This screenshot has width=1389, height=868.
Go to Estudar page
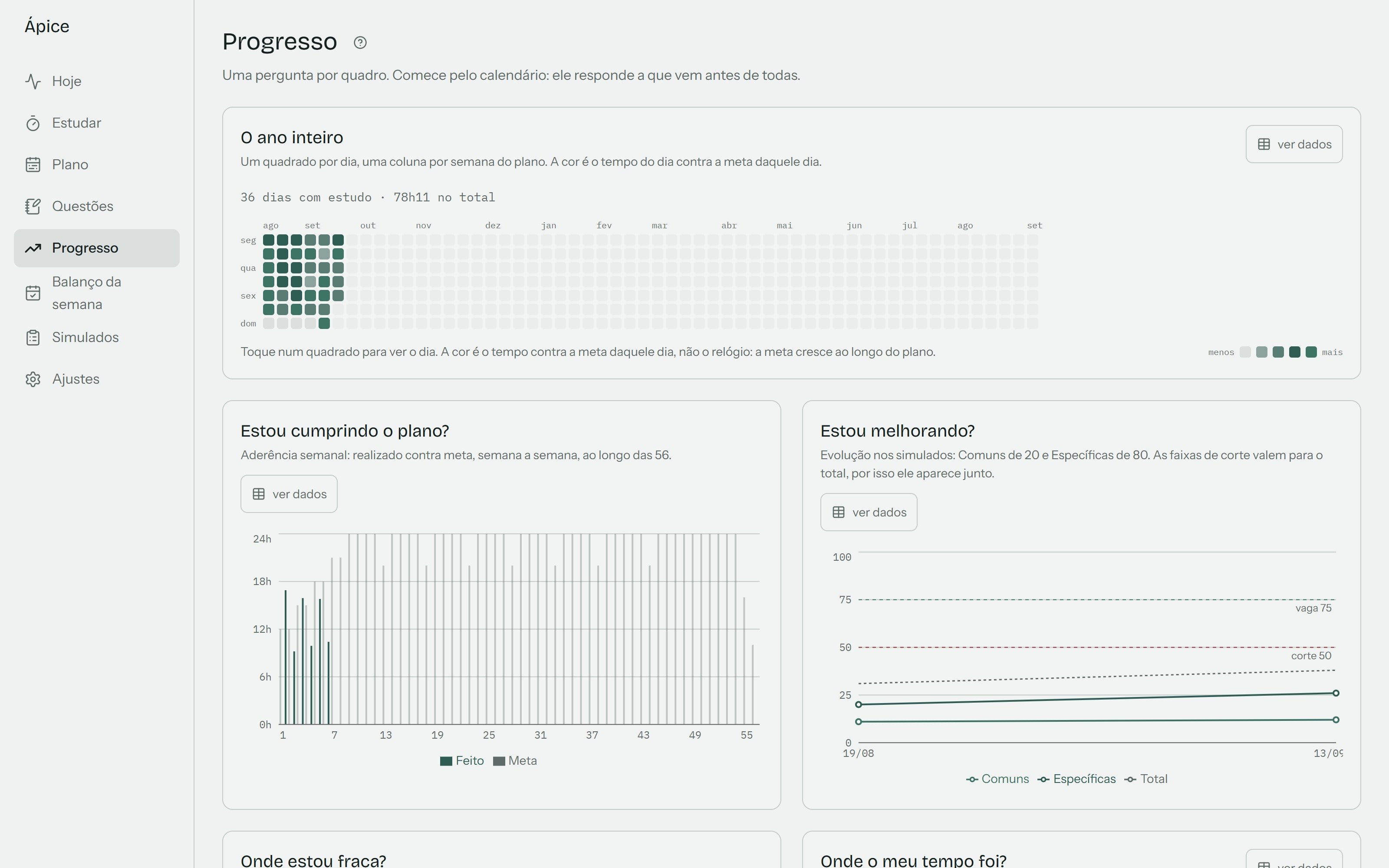pyautogui.click(x=96, y=123)
